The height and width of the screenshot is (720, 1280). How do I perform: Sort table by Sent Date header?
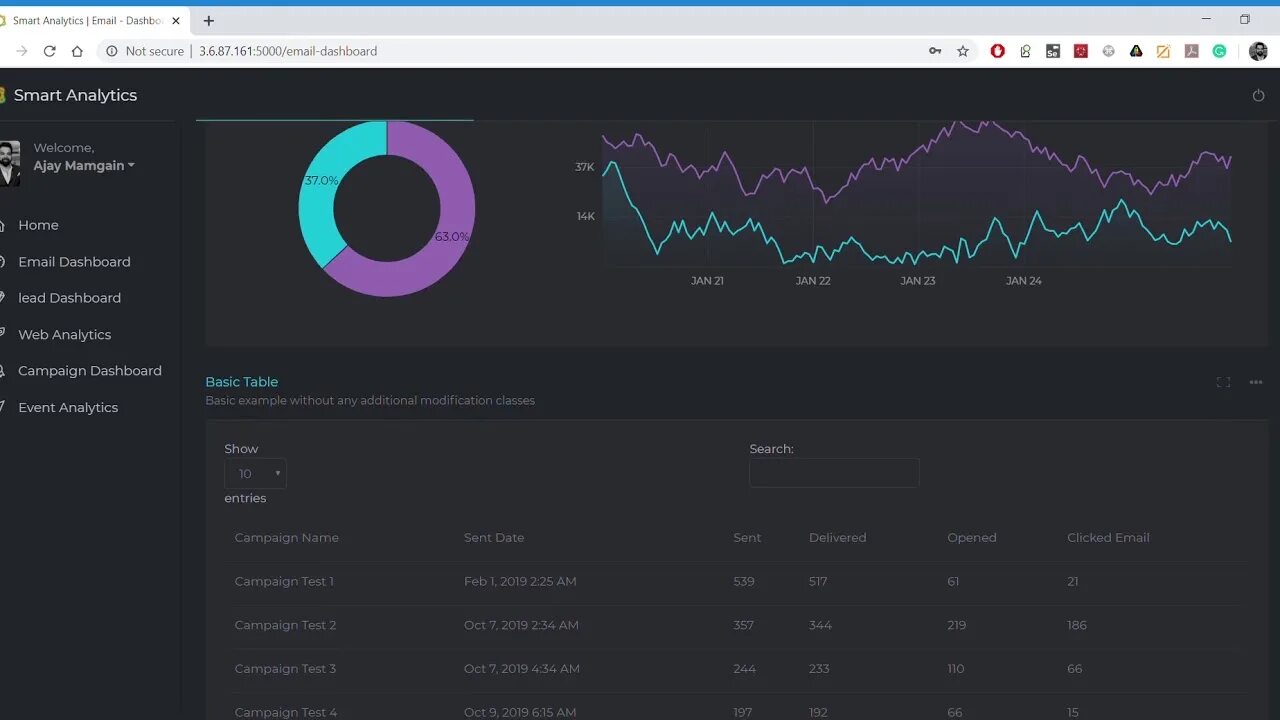point(494,538)
